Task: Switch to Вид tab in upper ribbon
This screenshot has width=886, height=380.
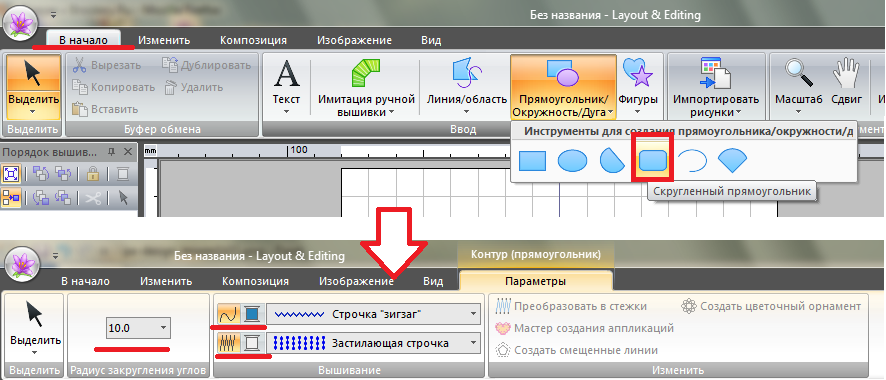Action: (431, 40)
